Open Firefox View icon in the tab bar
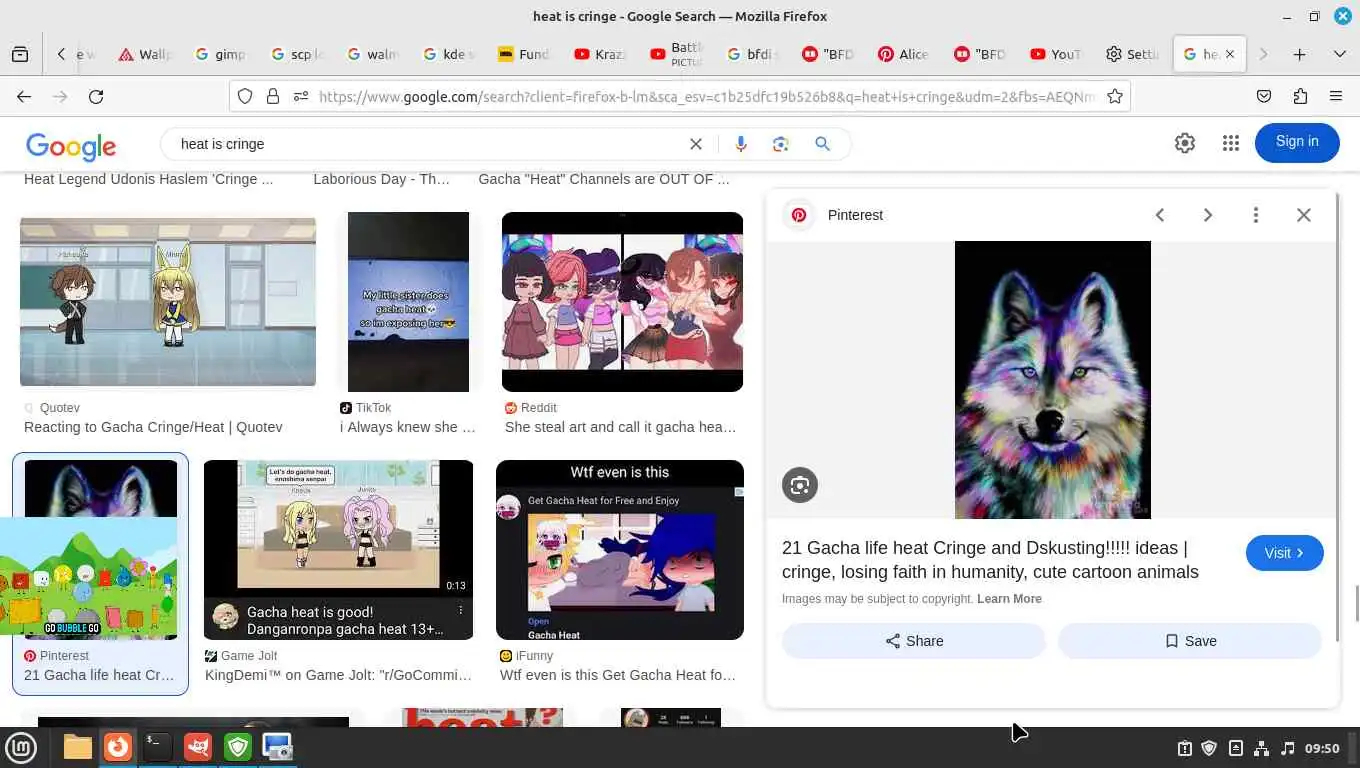The height and width of the screenshot is (768, 1360). click(20, 54)
